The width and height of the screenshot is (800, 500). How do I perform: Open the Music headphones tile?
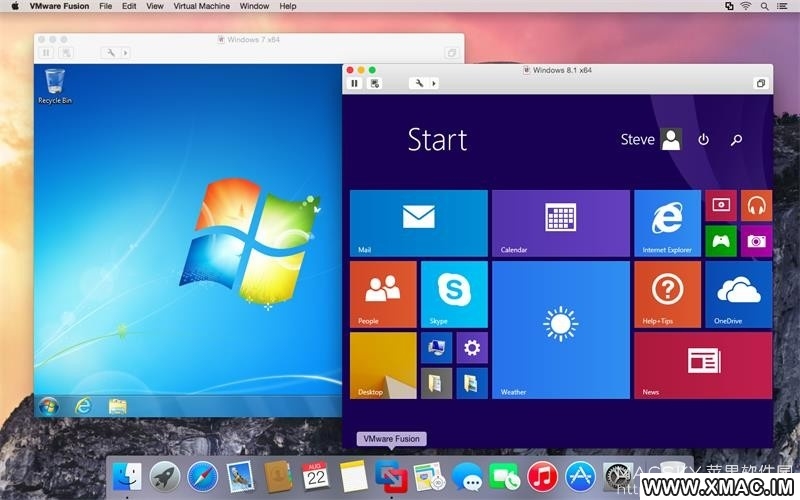[x=756, y=205]
